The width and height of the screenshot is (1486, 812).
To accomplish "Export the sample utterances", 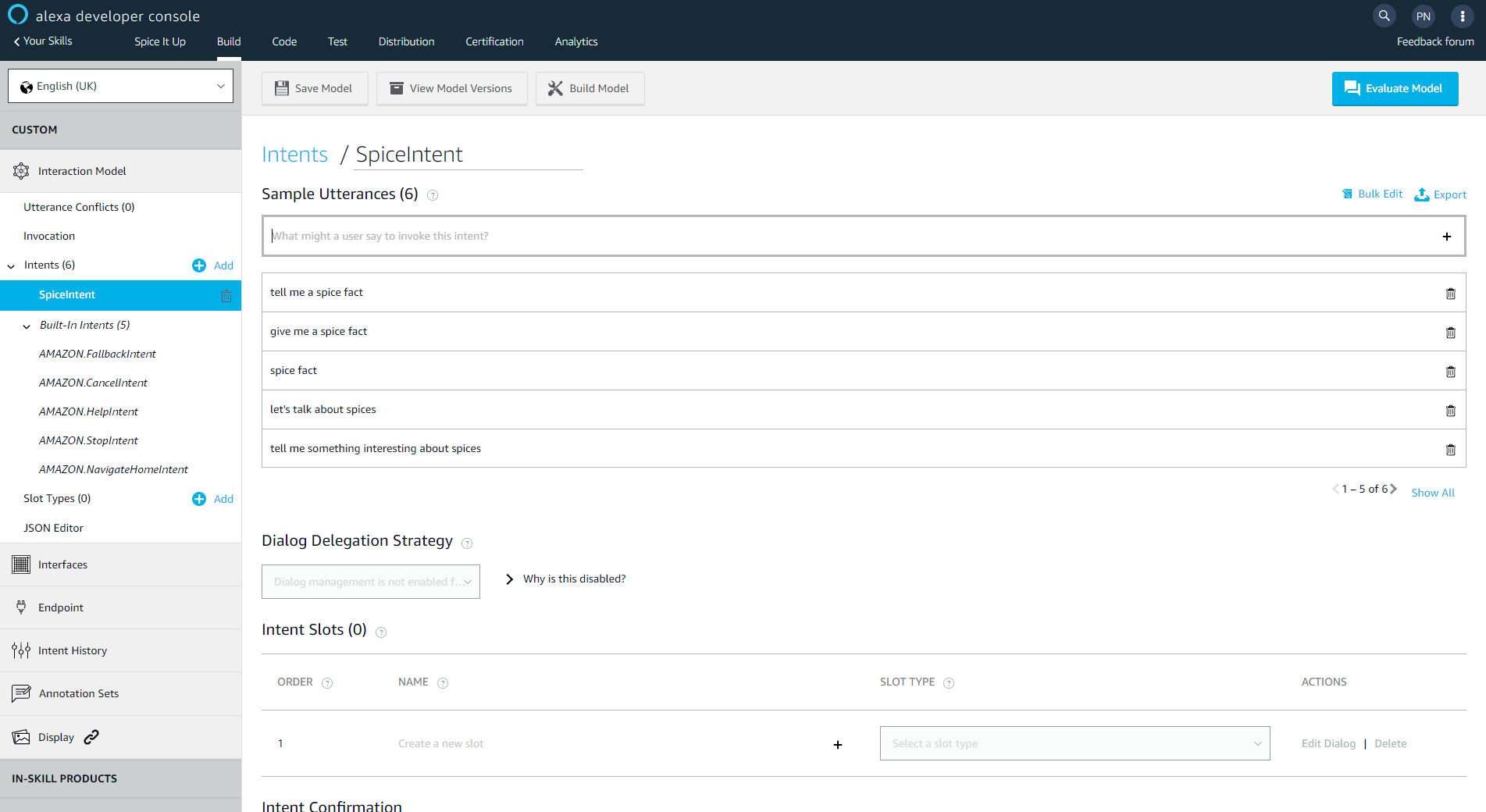I will pyautogui.click(x=1441, y=194).
